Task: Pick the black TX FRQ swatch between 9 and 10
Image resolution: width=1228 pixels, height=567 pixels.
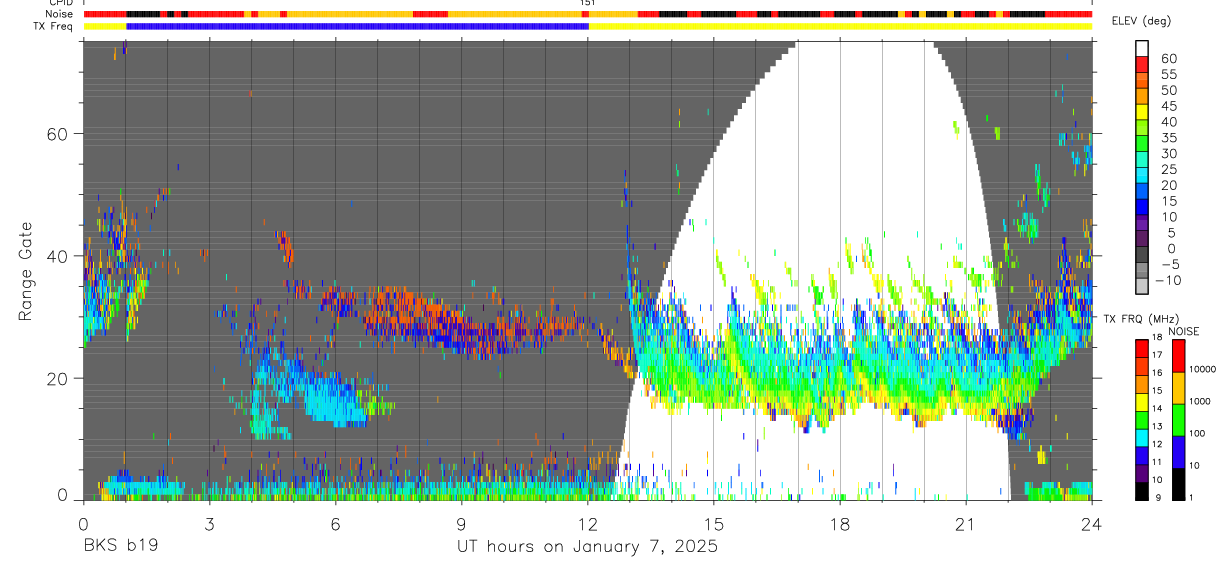Action: pos(1143,490)
